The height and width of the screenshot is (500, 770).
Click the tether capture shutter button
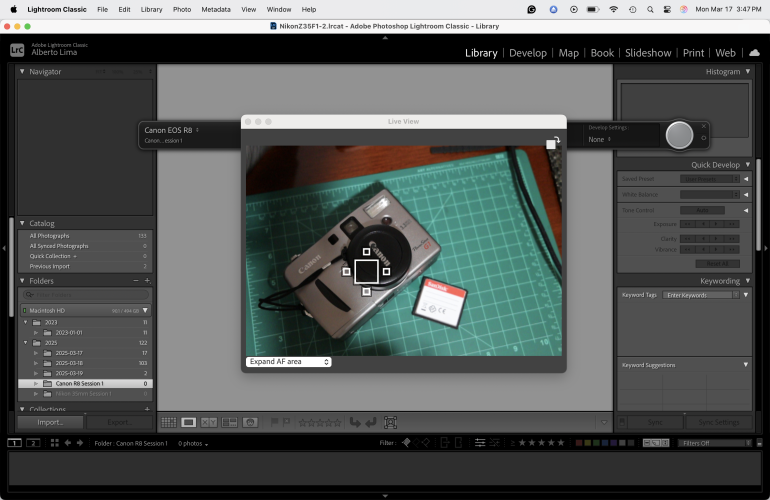point(679,135)
